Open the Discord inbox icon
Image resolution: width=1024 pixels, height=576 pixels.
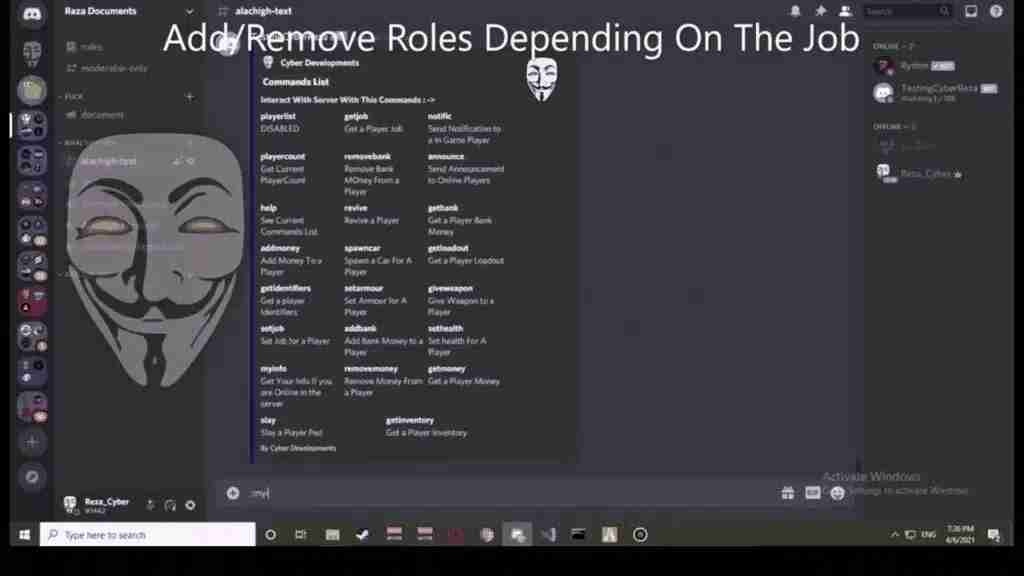click(970, 11)
